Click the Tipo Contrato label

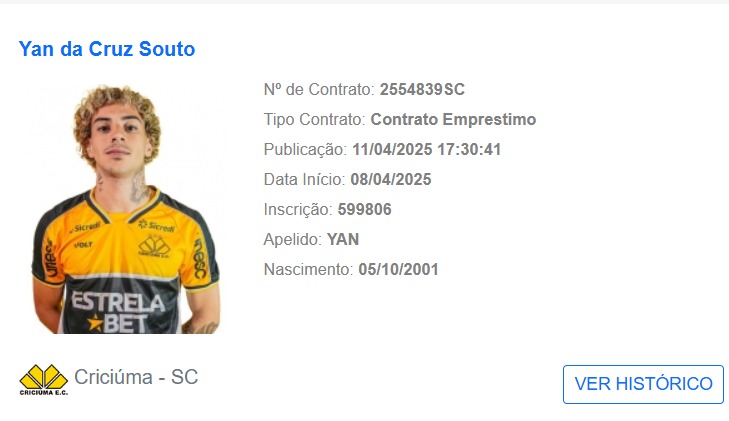[x=315, y=119]
